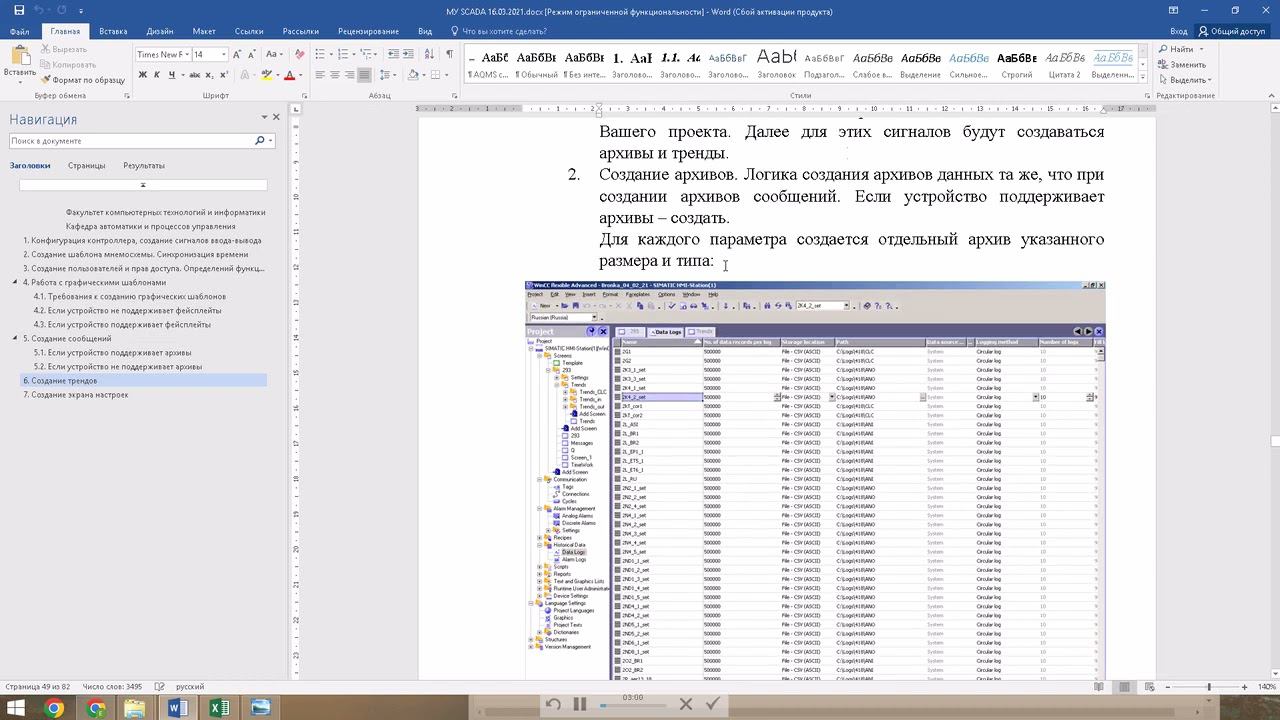Open the Windows Start menu
This screenshot has width=1280, height=720.
[x=17, y=708]
